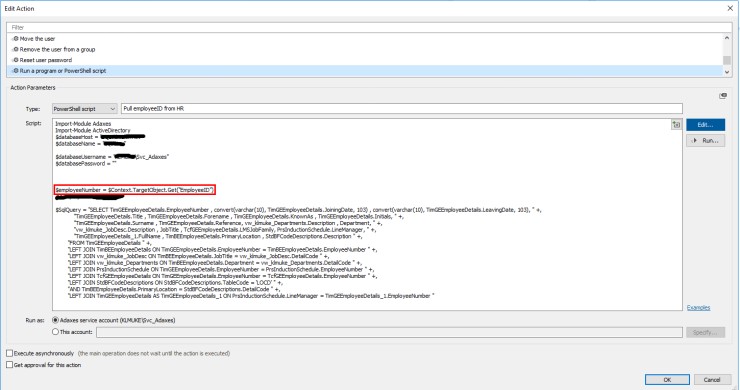Click the OK button
740x390 pixels.
[667, 380]
